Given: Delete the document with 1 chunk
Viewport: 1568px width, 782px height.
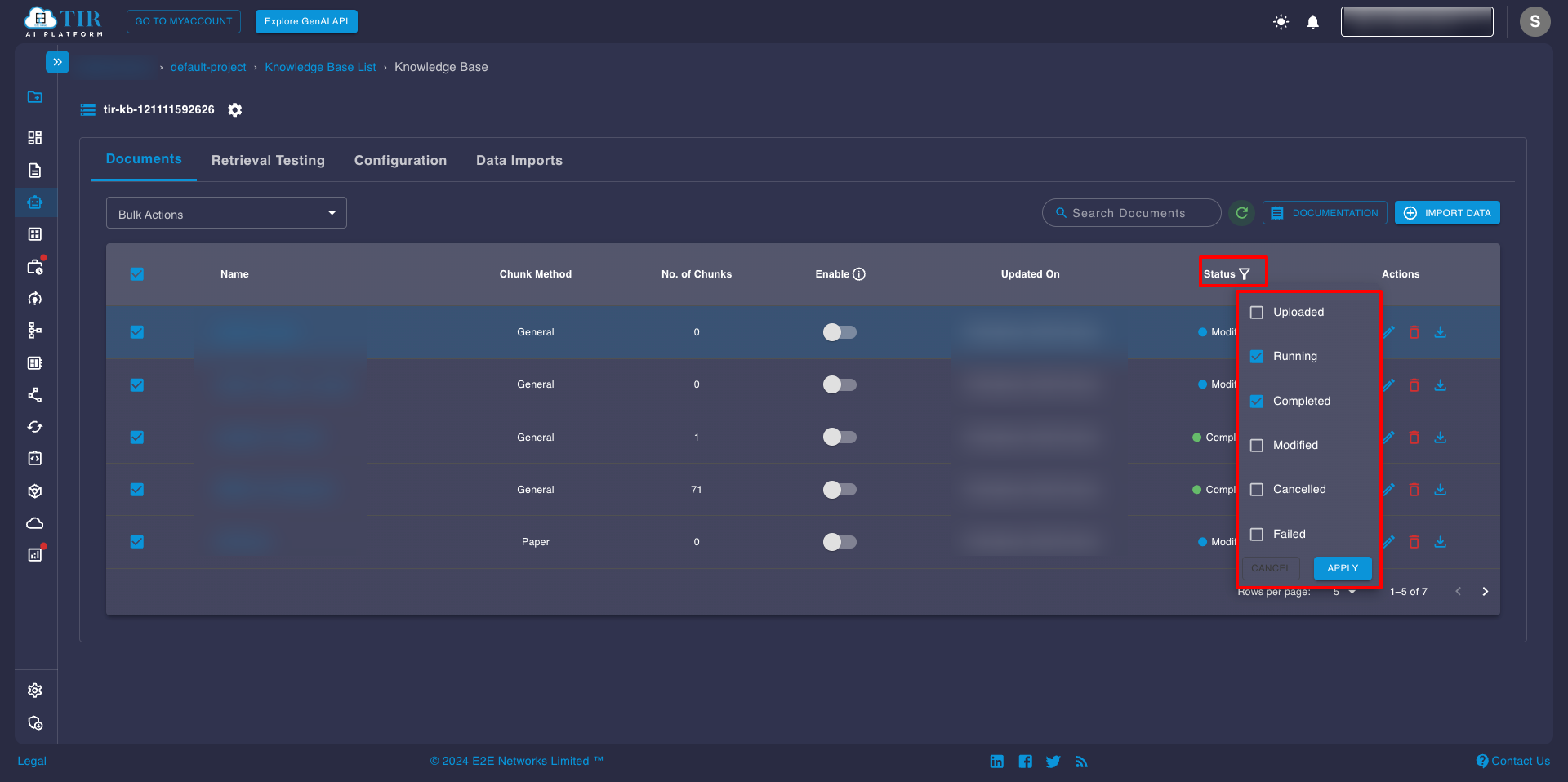Looking at the screenshot, I should coord(1414,438).
